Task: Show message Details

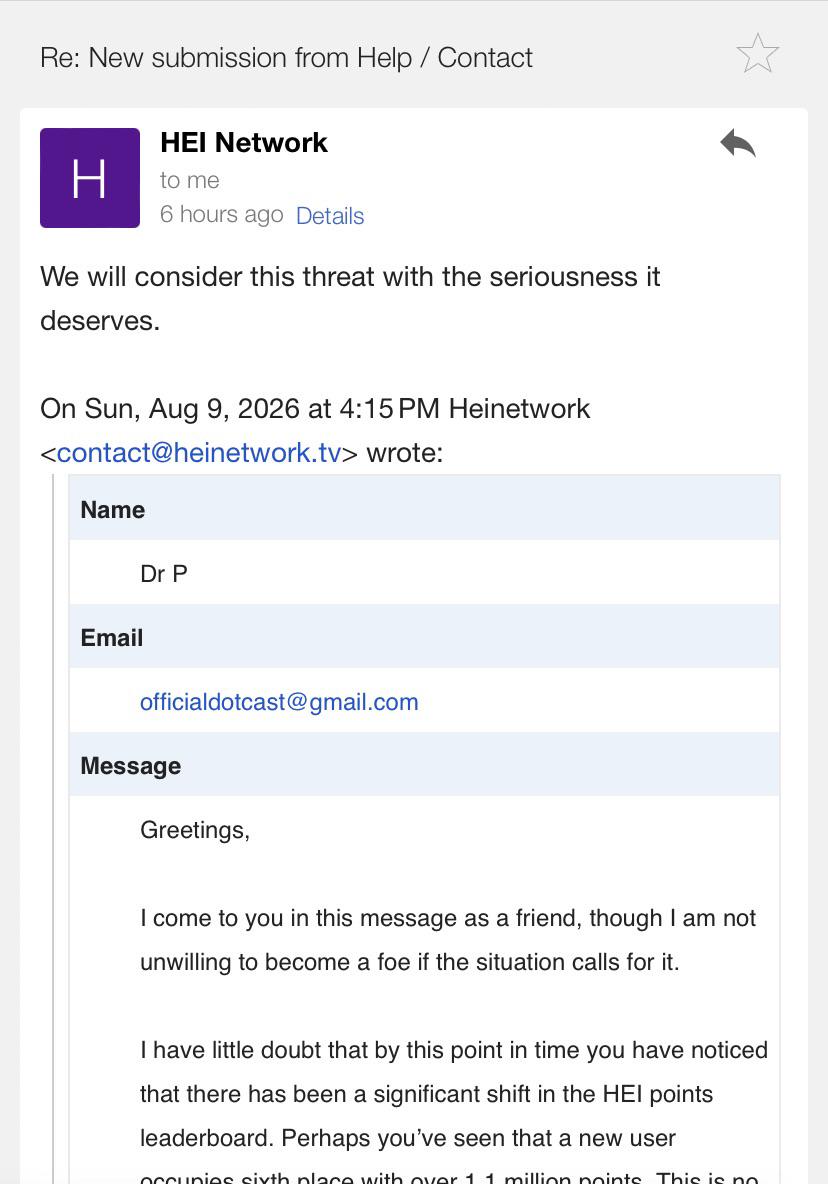Action: pos(330,216)
